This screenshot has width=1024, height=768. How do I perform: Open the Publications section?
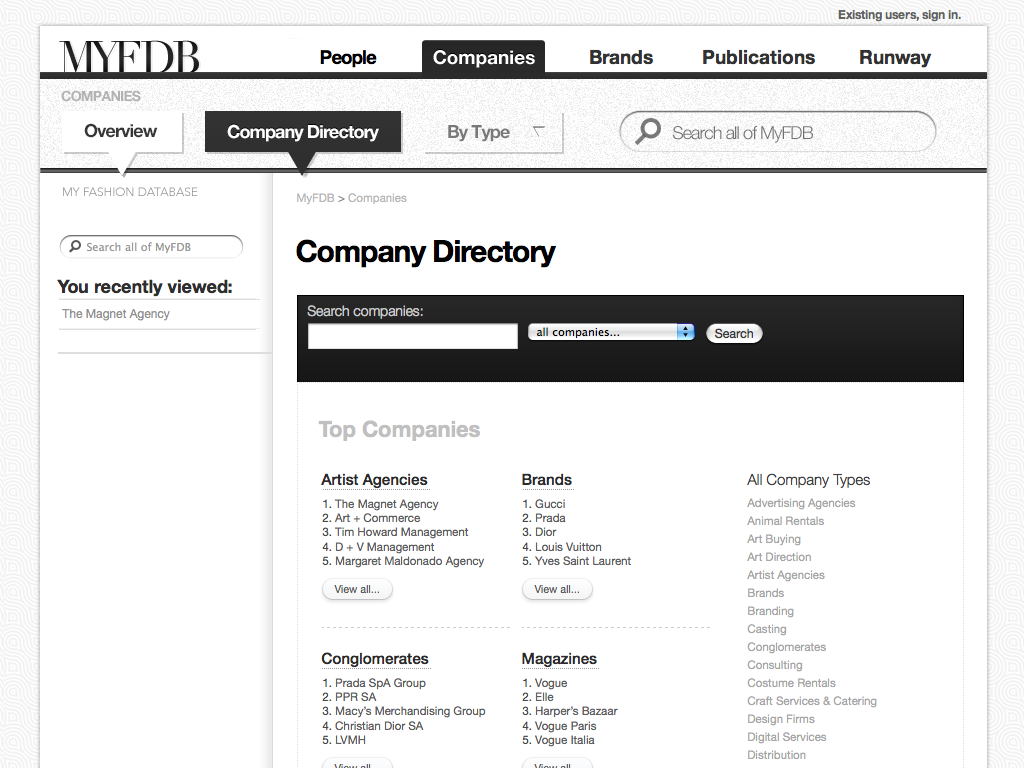coord(758,57)
